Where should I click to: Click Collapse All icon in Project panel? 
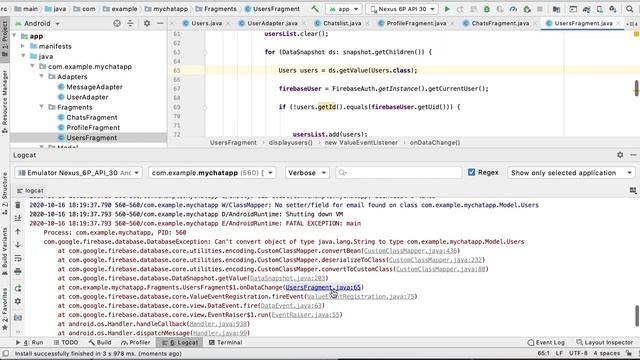tap(130, 23)
